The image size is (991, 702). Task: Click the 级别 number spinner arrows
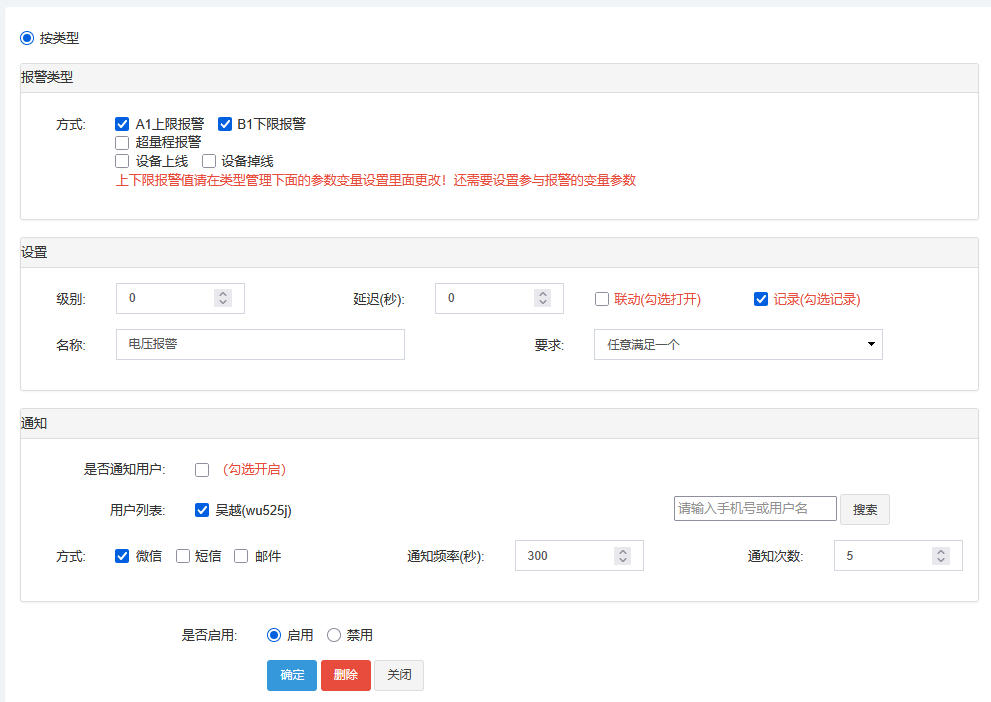(223, 298)
